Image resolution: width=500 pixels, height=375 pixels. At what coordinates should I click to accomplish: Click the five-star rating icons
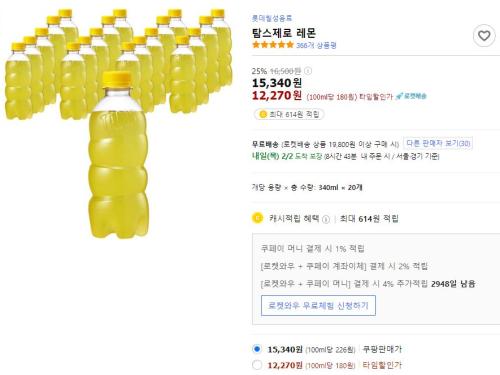point(273,45)
